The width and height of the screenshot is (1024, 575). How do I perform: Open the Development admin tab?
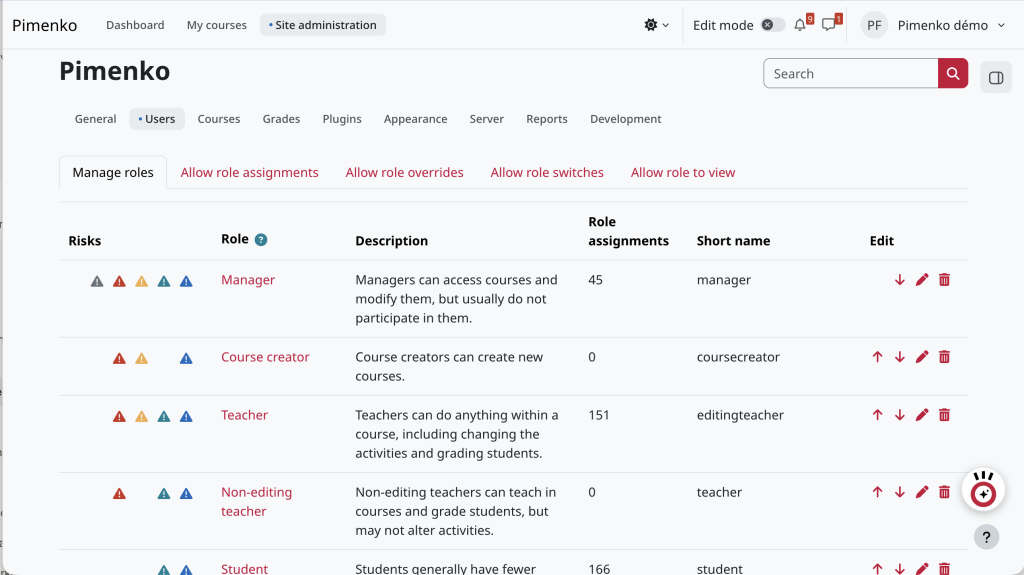pyautogui.click(x=626, y=119)
